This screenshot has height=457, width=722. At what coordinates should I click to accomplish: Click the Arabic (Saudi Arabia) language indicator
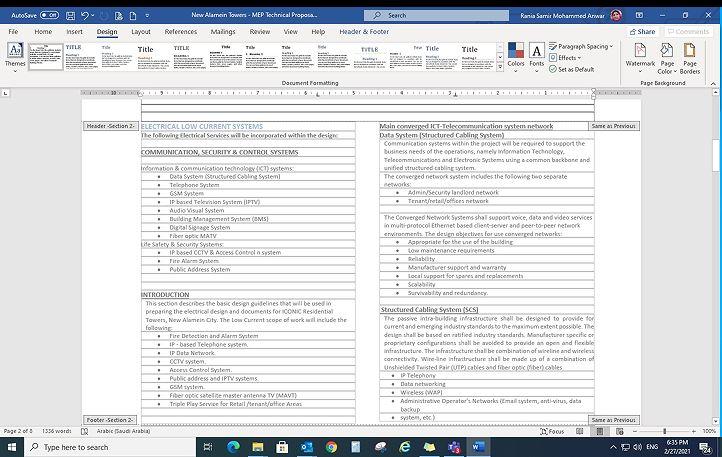pos(123,431)
